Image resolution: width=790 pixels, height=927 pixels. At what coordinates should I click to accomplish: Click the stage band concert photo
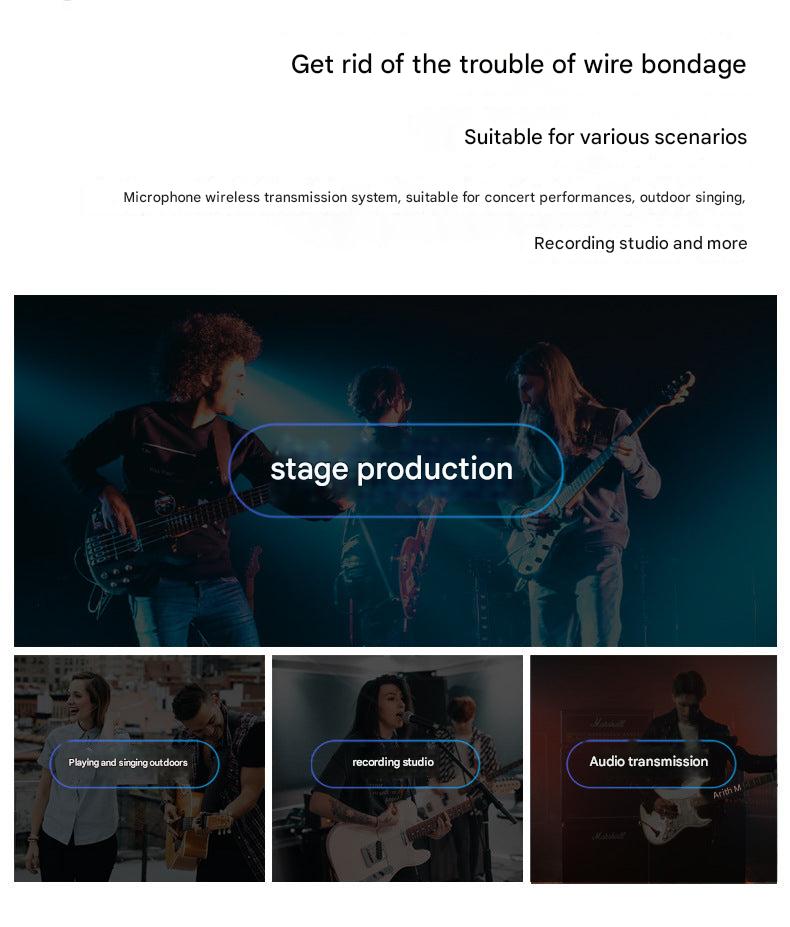[x=395, y=471]
